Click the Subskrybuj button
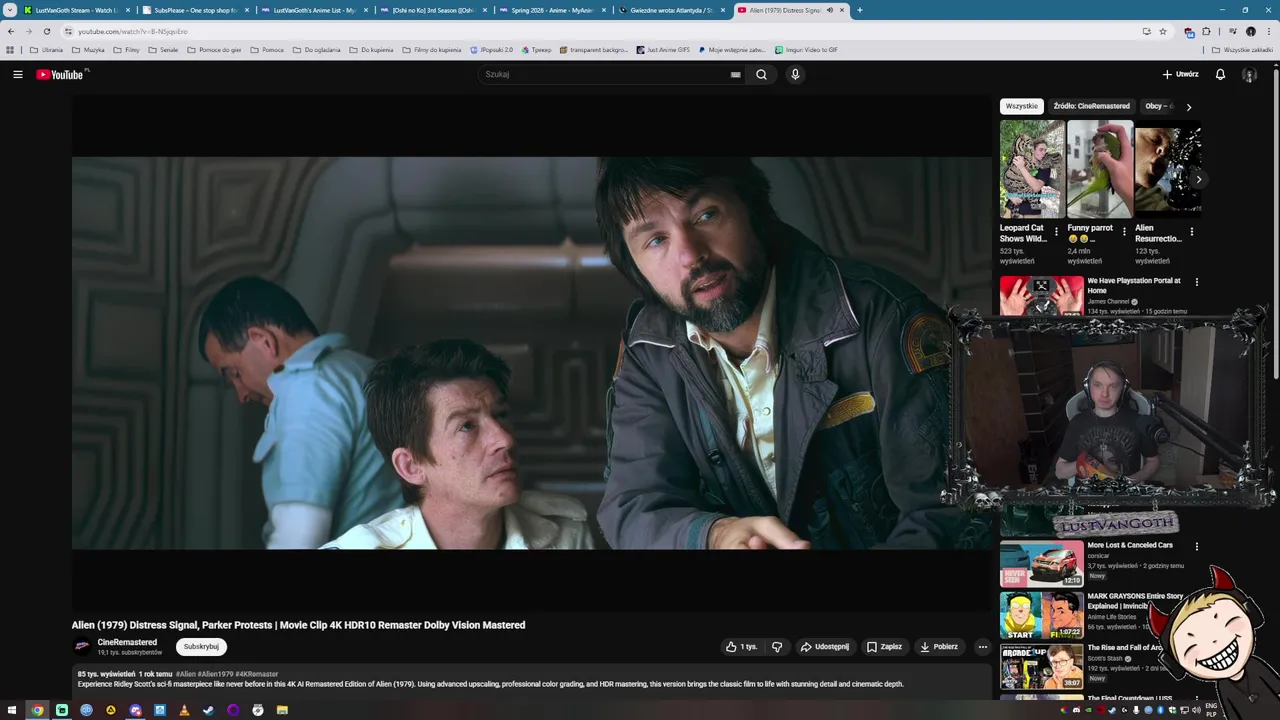 [x=201, y=647]
